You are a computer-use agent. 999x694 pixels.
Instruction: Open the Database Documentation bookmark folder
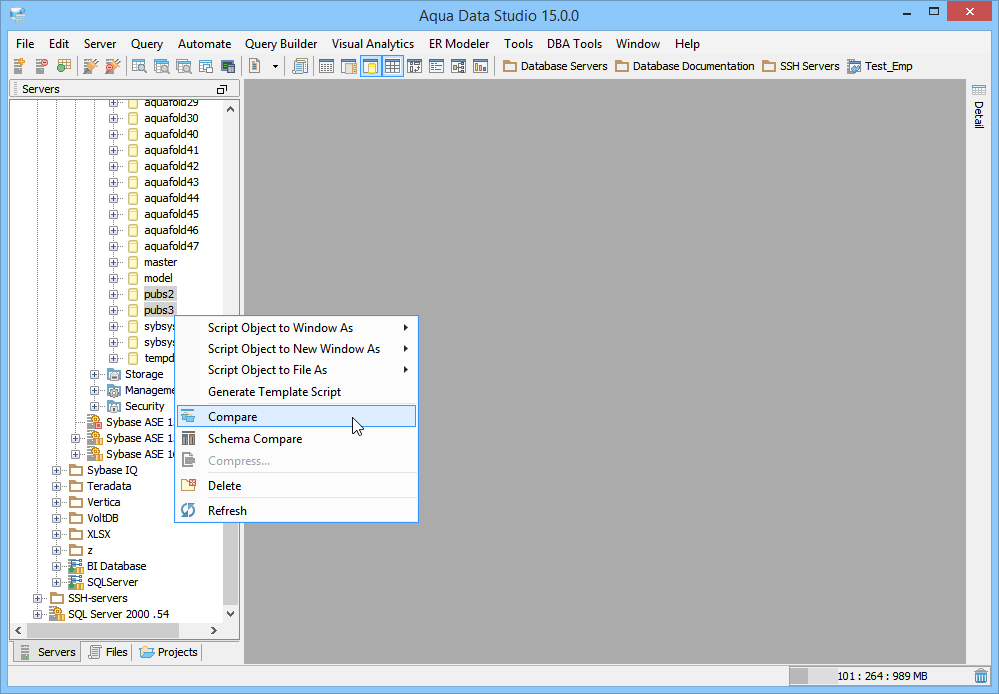685,66
